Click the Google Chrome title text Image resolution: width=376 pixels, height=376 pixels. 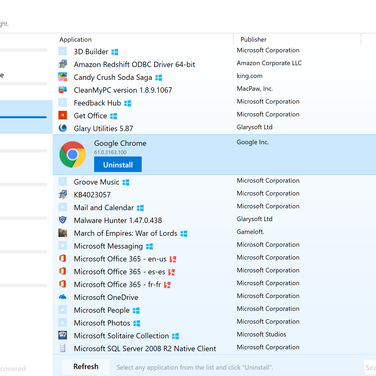(120, 143)
